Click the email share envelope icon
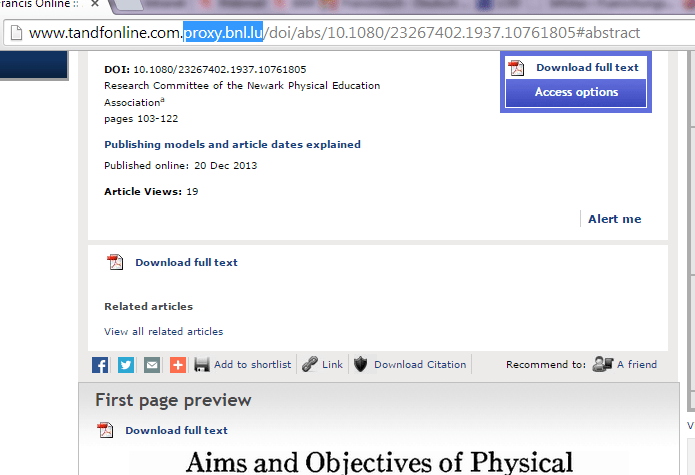Viewport: 695px width, 475px height. (x=152, y=365)
